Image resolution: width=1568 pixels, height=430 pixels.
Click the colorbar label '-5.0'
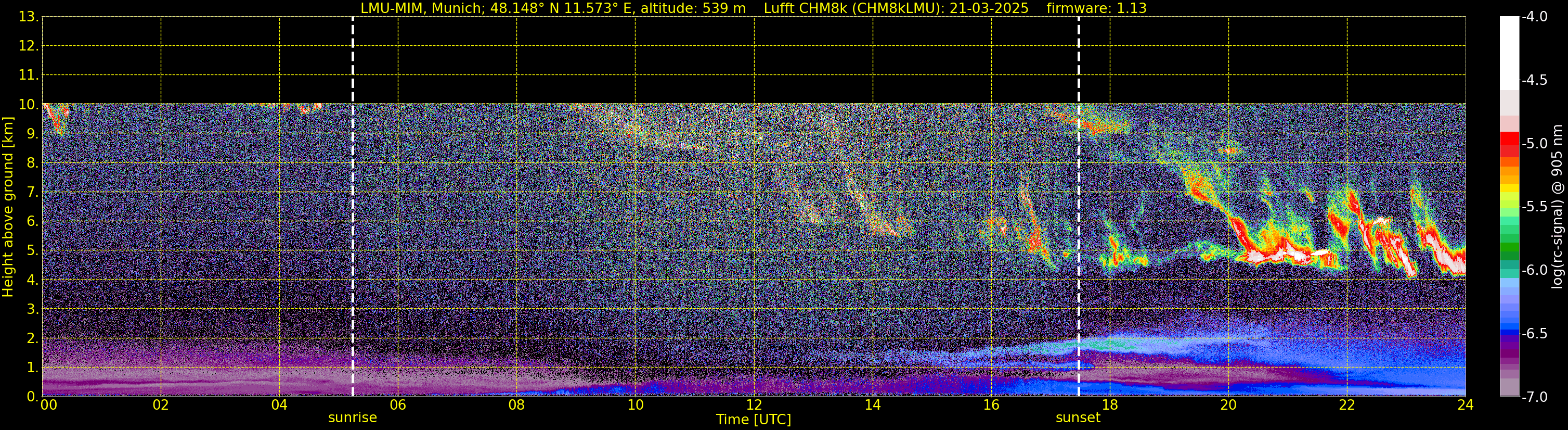click(1535, 144)
